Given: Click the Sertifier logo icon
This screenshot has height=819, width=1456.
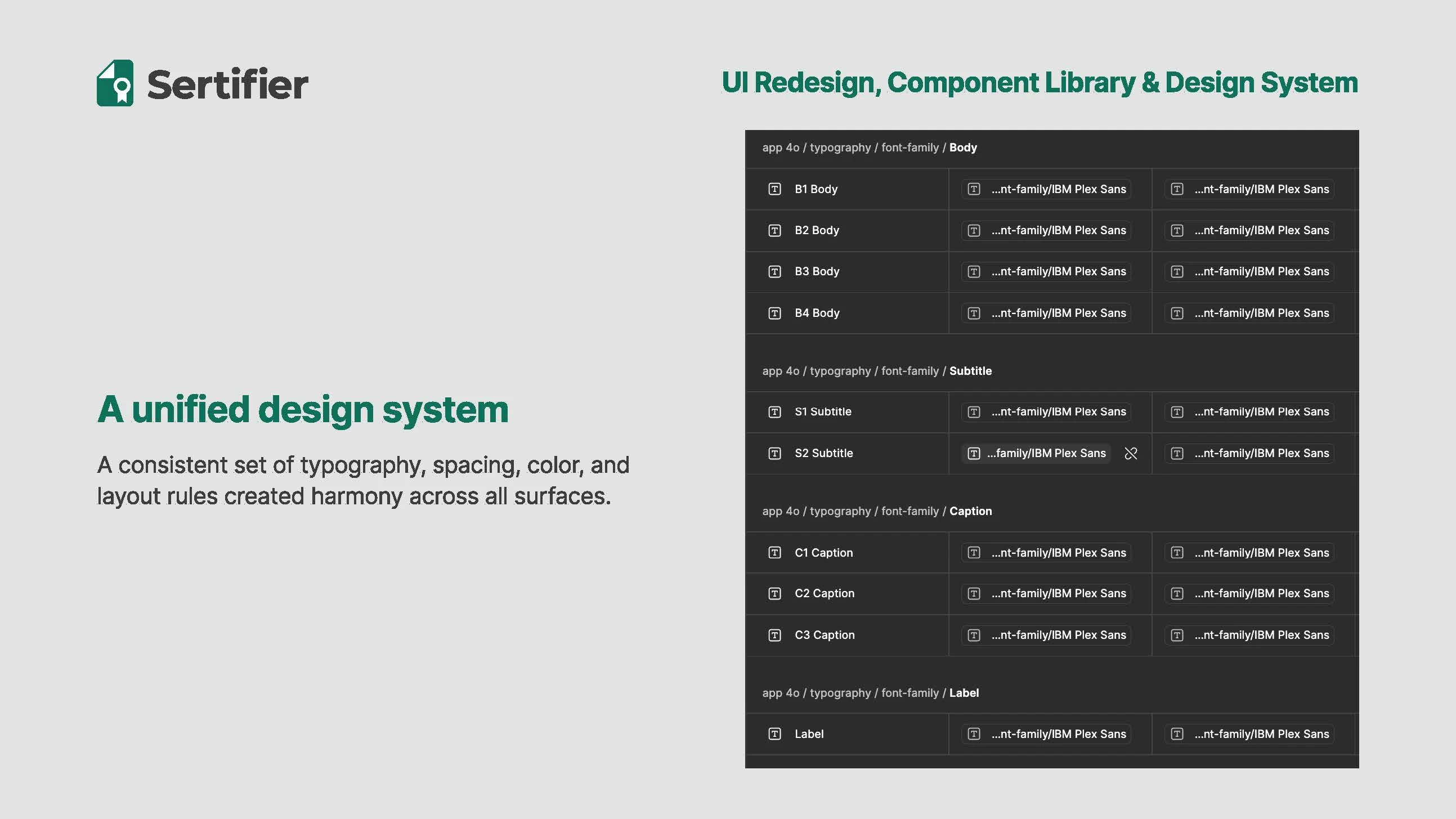Looking at the screenshot, I should pos(115,83).
